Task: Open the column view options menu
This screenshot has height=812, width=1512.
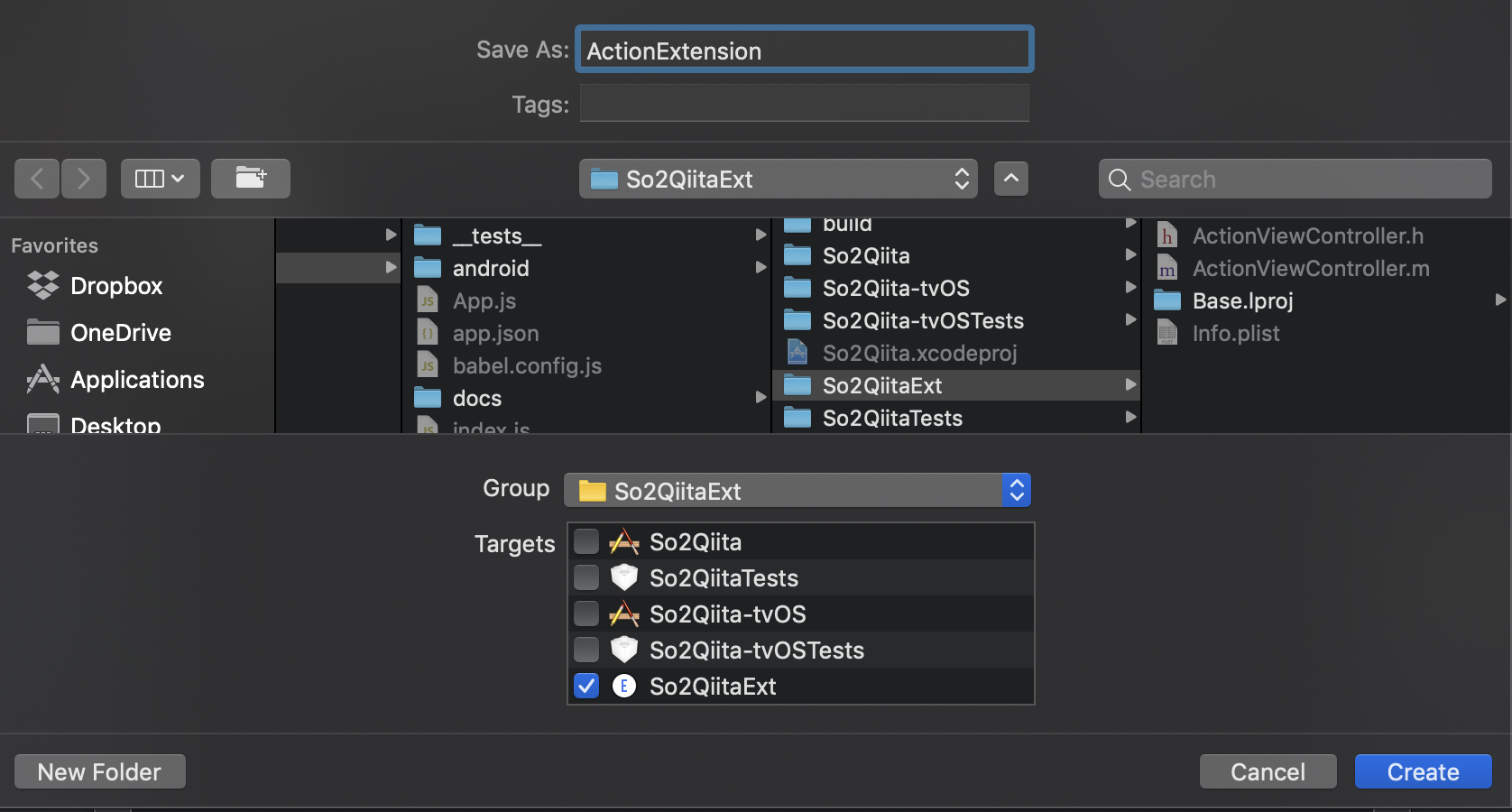Action: tap(160, 178)
